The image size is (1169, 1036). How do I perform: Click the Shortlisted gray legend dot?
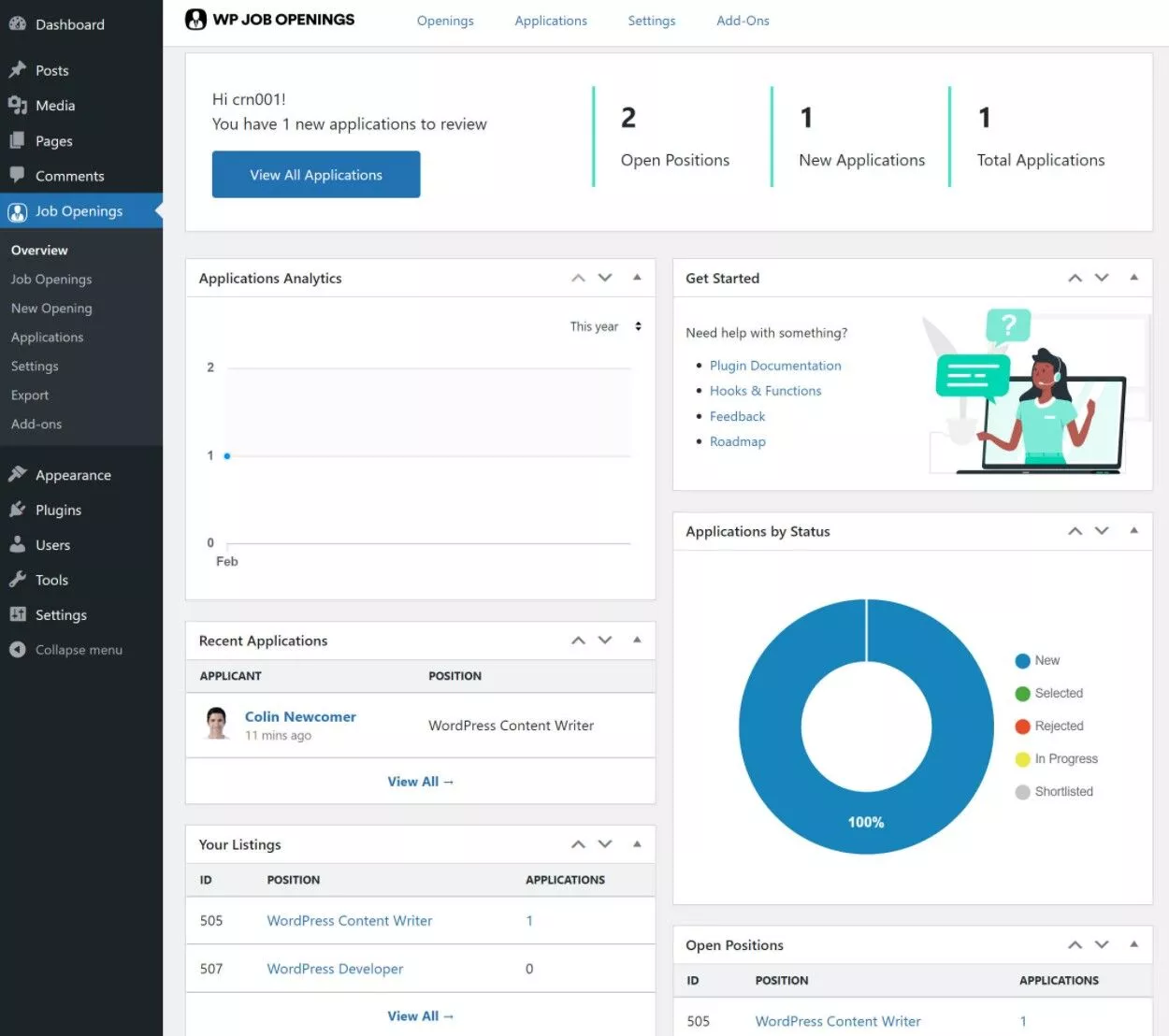[x=1022, y=792]
